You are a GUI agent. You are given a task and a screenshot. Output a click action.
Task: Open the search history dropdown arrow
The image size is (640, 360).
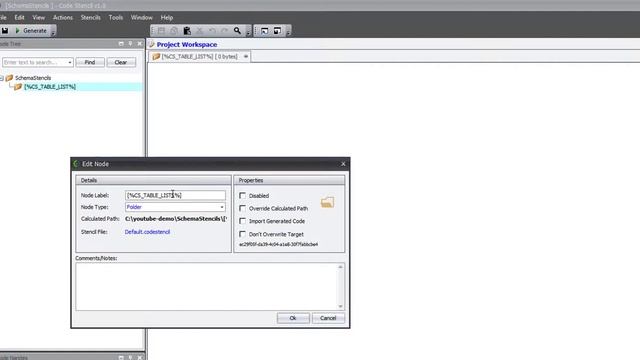click(70, 62)
